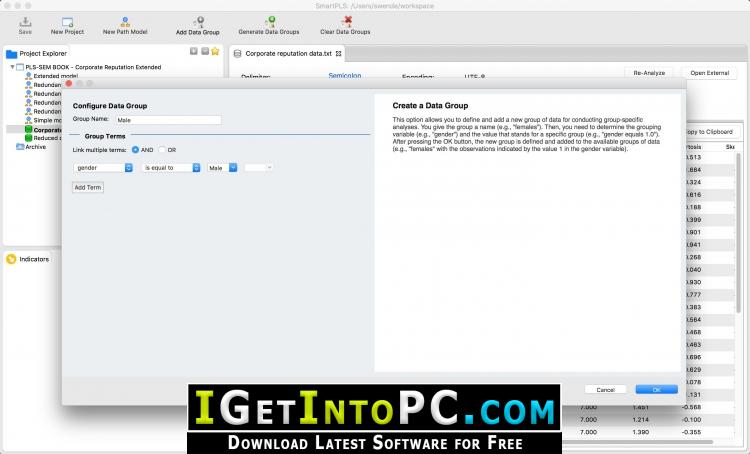This screenshot has width=750, height=454.
Task: Close the Configure Data Group dialog
Action: [69, 83]
